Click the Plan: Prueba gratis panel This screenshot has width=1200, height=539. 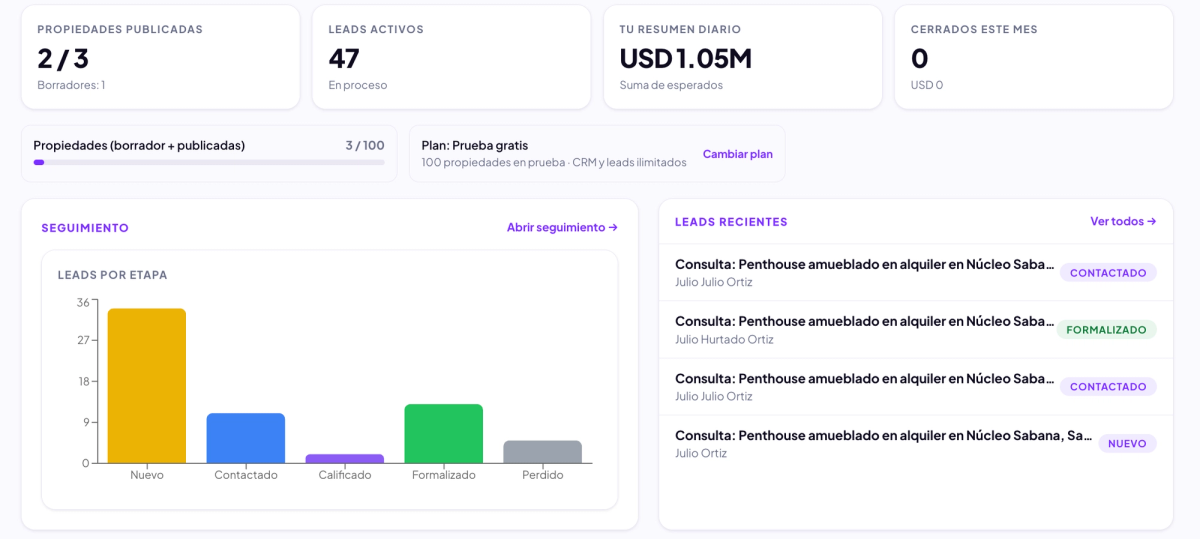point(597,153)
